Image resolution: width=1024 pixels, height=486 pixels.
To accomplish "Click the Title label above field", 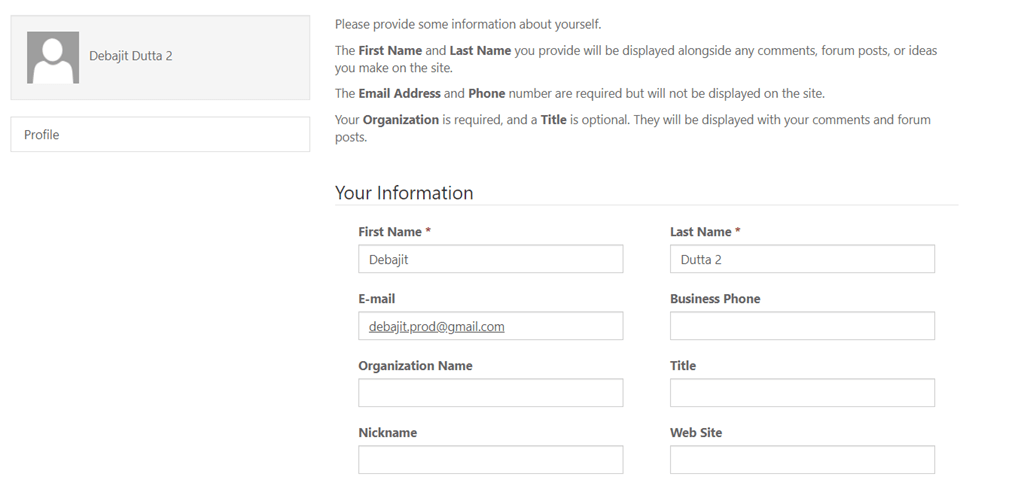I will click(x=683, y=366).
